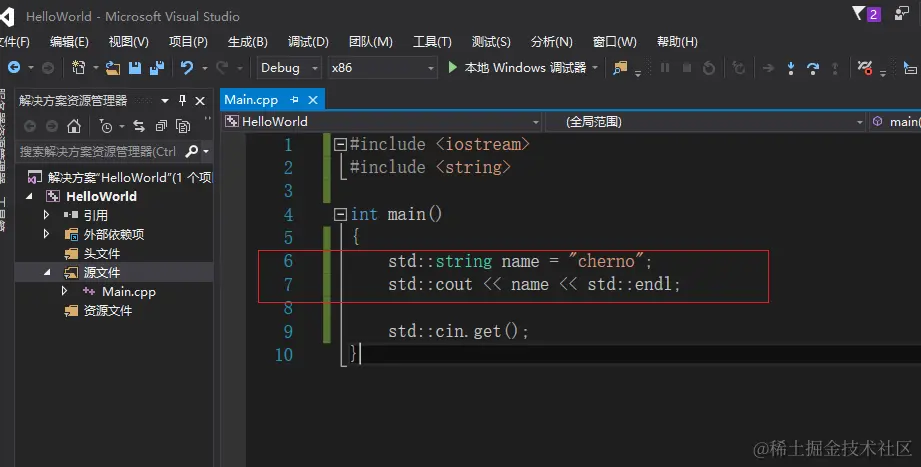This screenshot has width=921, height=467.
Task: Open the 工具(T) menu
Action: pyautogui.click(x=432, y=42)
